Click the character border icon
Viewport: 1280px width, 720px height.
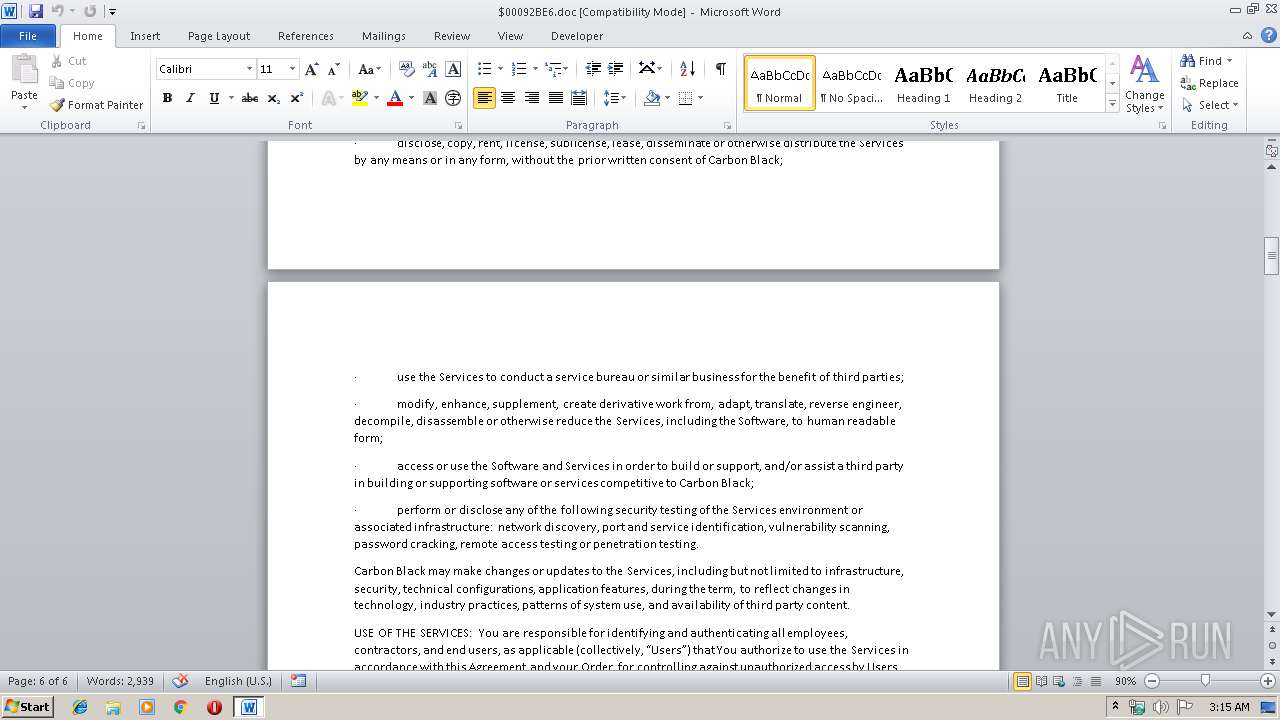click(453, 69)
